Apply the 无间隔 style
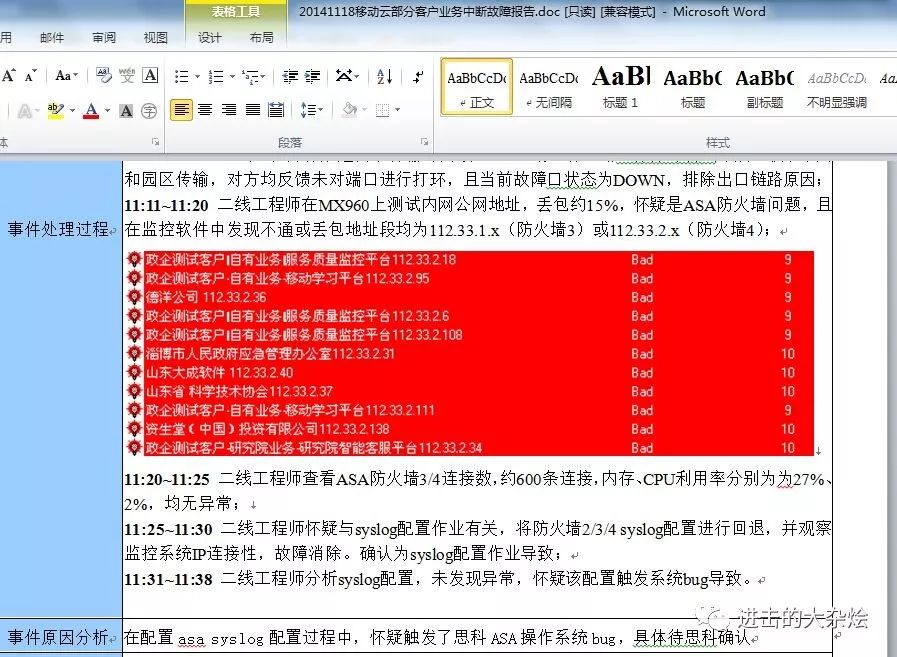897x657 pixels. [549, 87]
